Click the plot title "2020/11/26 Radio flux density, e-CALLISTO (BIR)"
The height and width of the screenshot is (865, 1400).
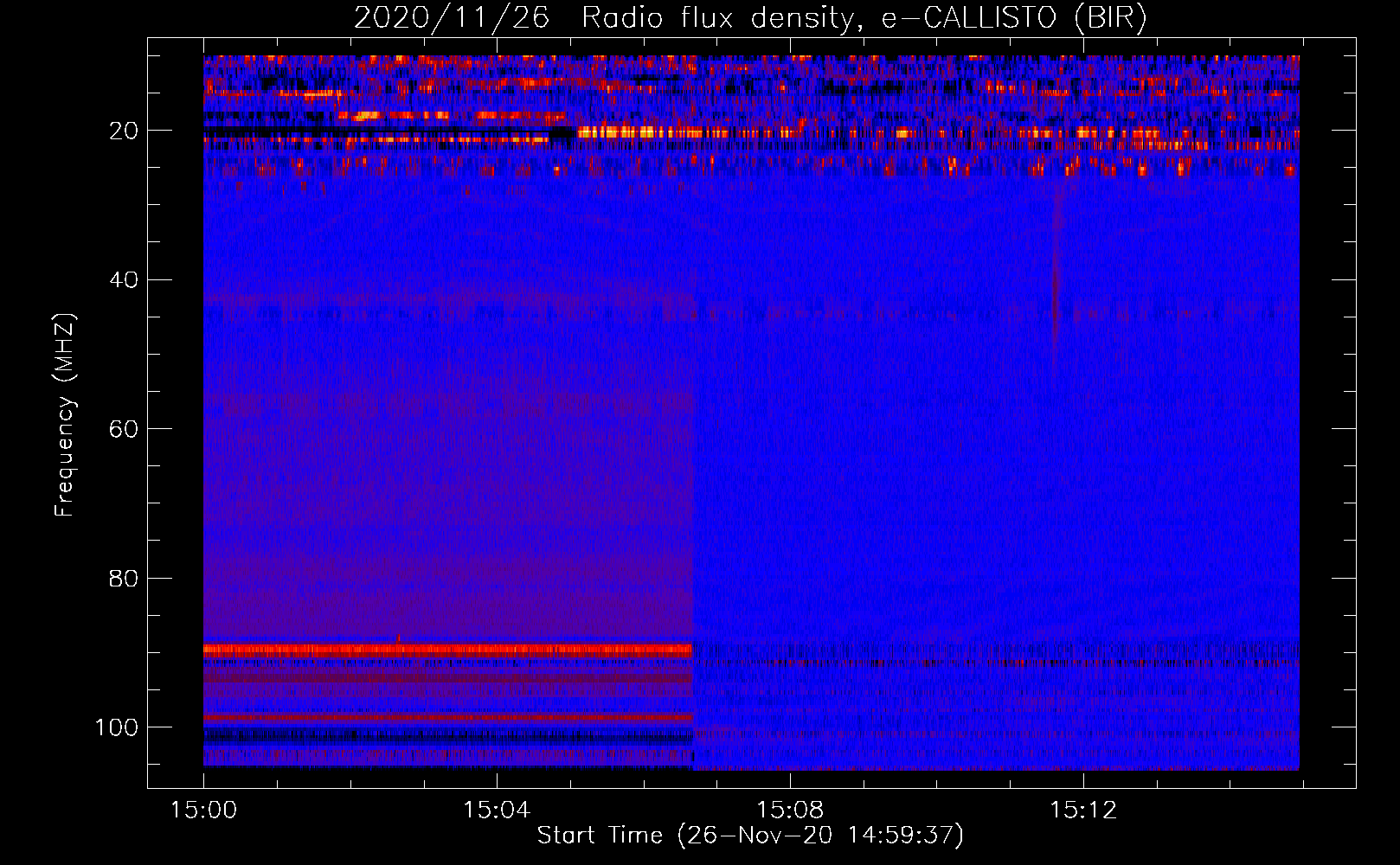tap(750, 17)
